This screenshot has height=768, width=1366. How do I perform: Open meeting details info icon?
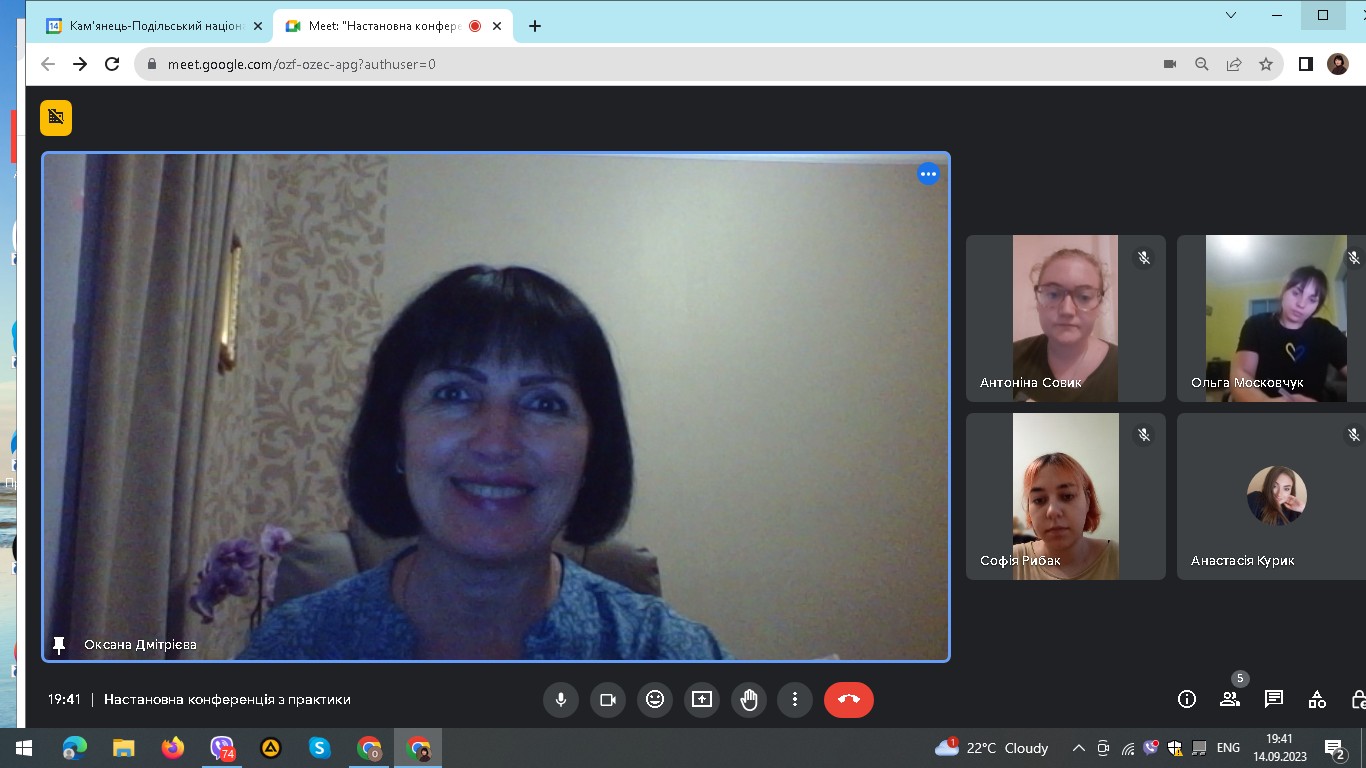[x=1187, y=700]
